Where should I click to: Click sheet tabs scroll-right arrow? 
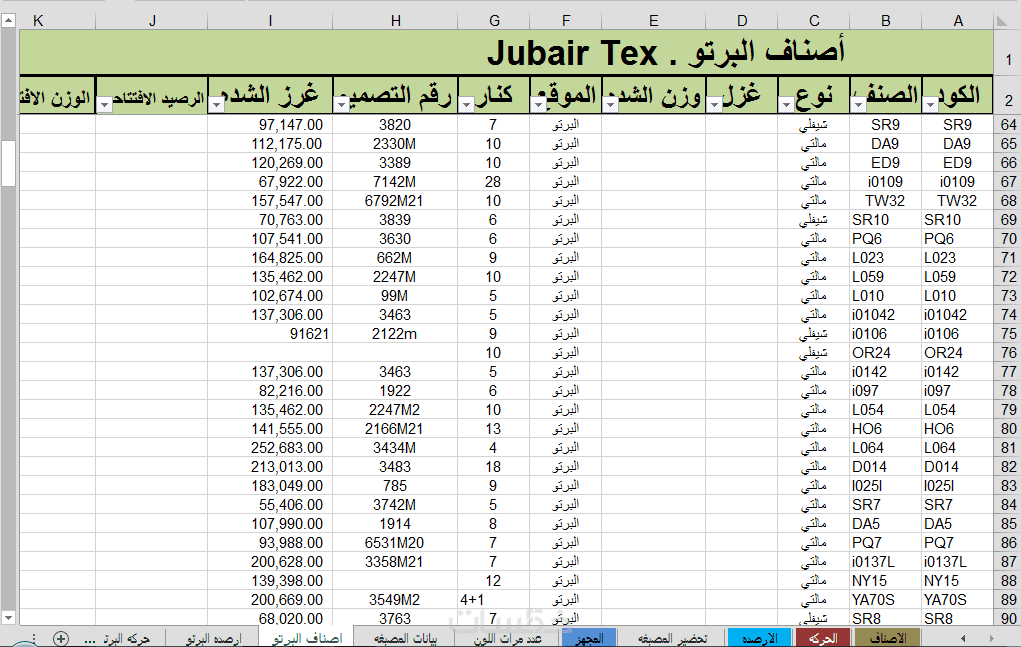click(x=992, y=639)
